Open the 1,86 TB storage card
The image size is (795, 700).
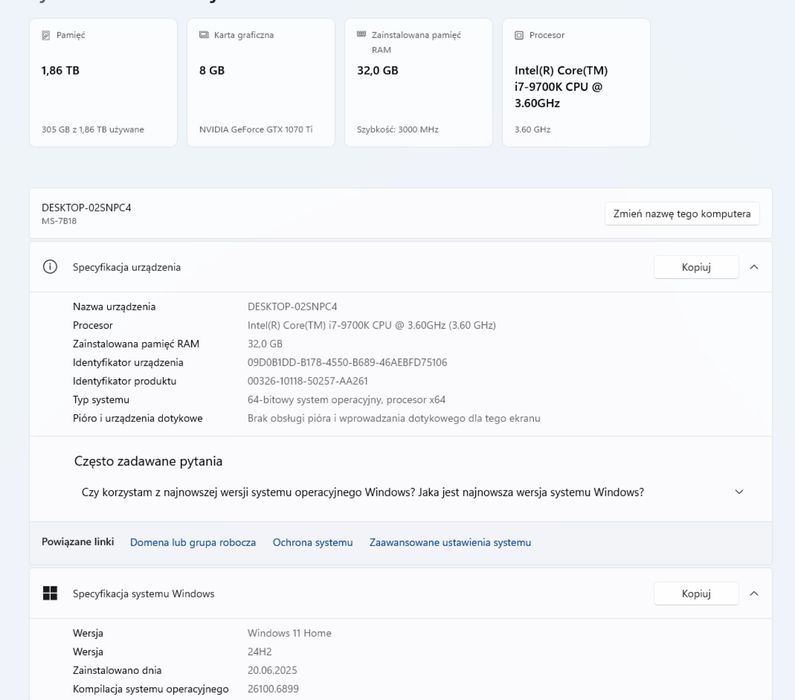click(103, 83)
